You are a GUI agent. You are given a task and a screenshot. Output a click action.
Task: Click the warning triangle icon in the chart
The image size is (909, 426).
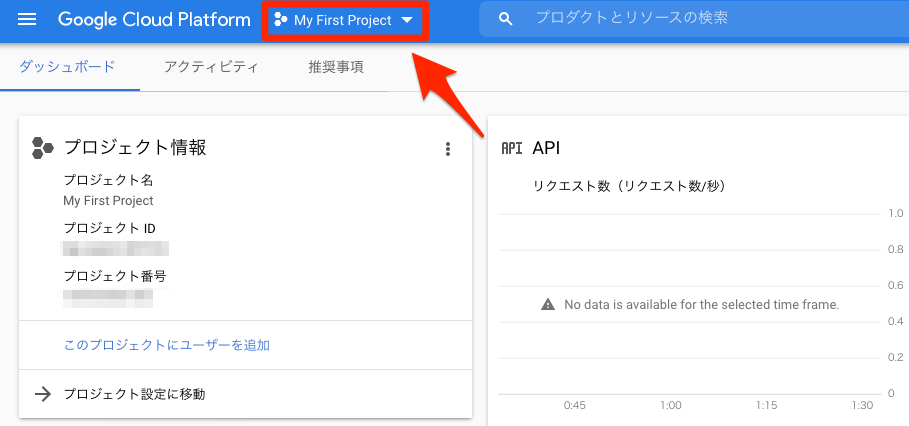548,304
